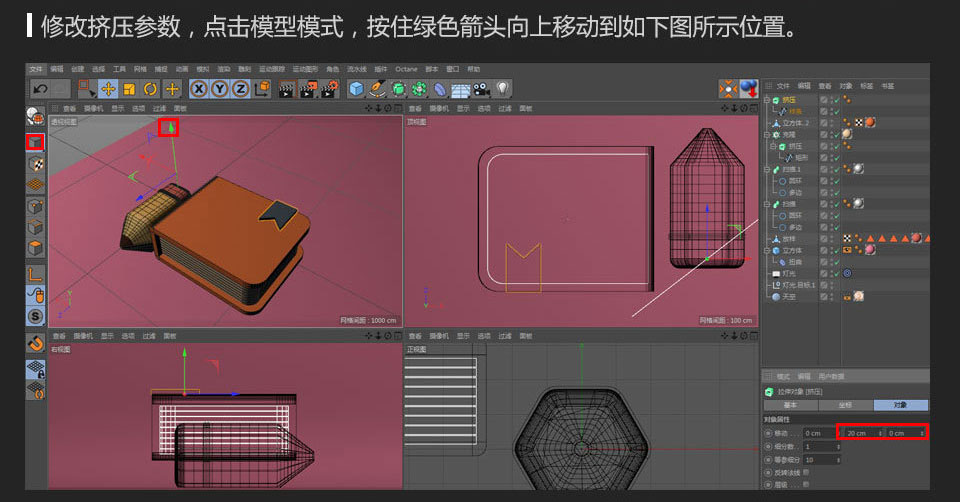The image size is (960, 502).
Task: Add a camera with the camera icon
Action: tap(481, 89)
